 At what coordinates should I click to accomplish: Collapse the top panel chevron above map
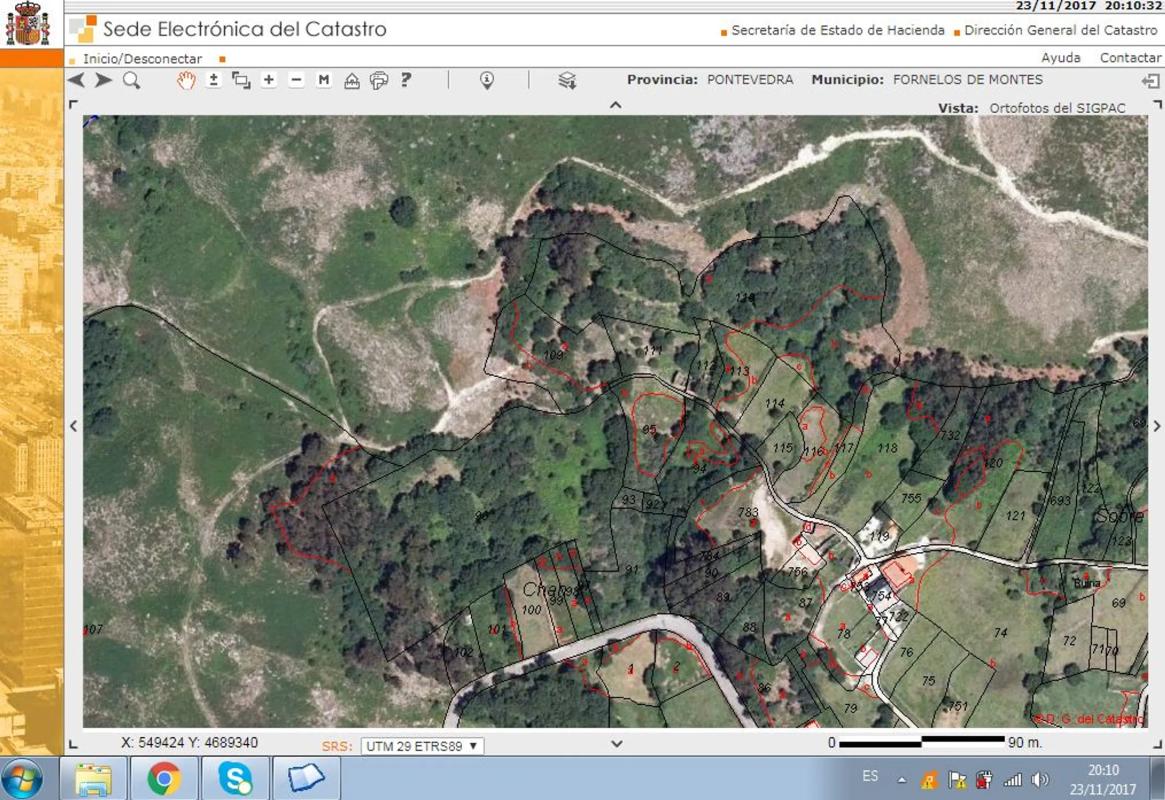click(616, 104)
